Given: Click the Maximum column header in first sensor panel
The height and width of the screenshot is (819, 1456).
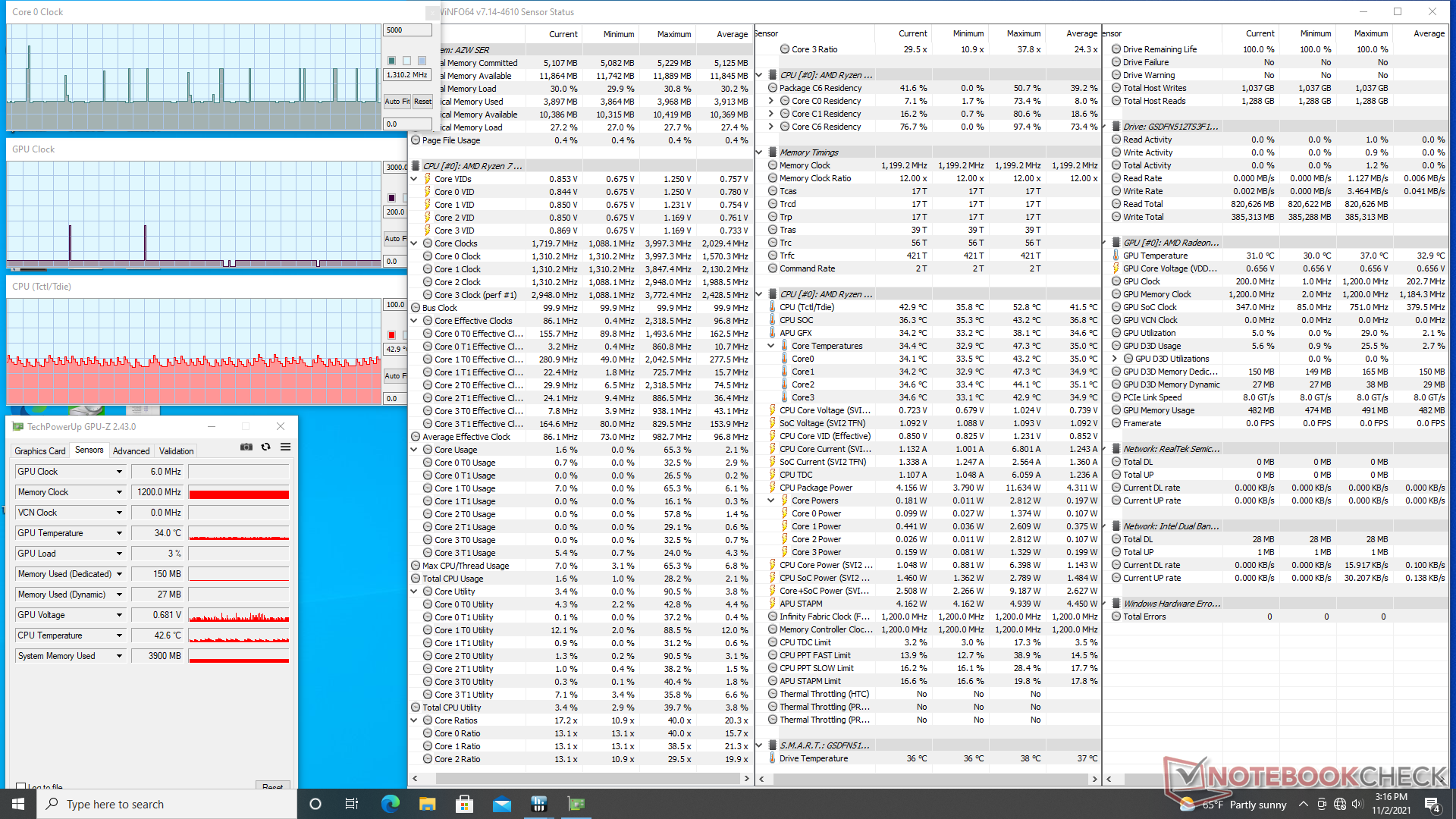Looking at the screenshot, I should coord(673,34).
